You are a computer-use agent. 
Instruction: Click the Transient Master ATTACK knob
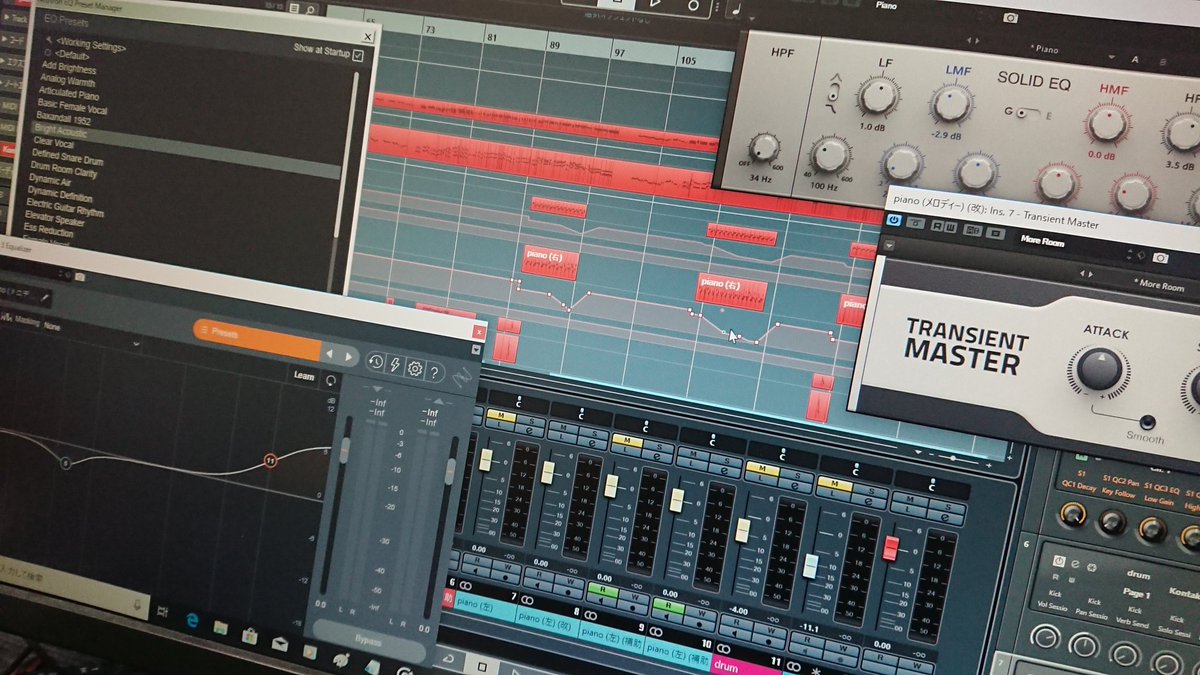(1099, 369)
